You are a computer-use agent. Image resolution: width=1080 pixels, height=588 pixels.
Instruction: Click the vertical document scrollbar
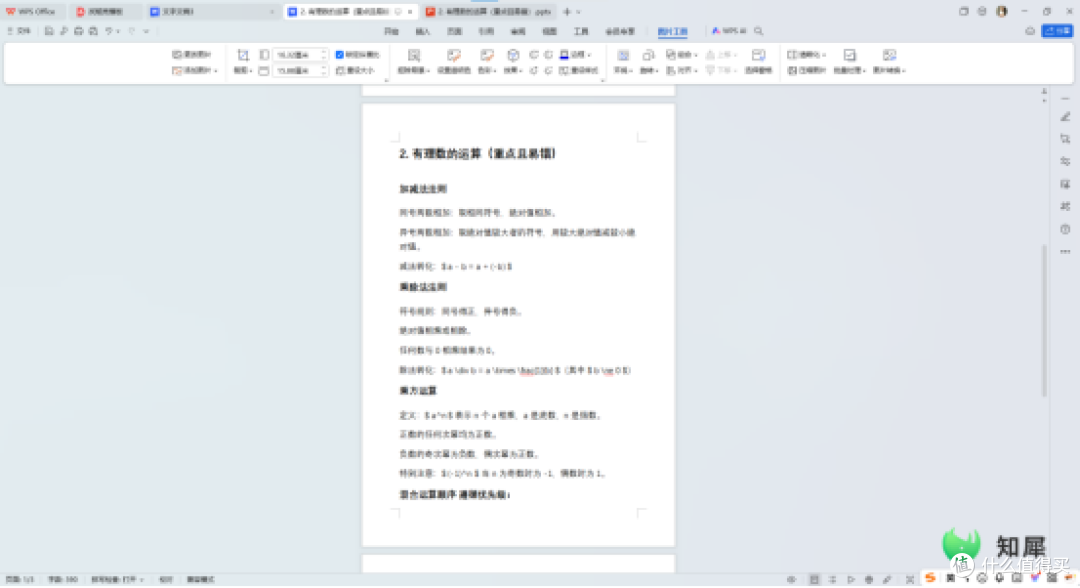click(x=1044, y=320)
